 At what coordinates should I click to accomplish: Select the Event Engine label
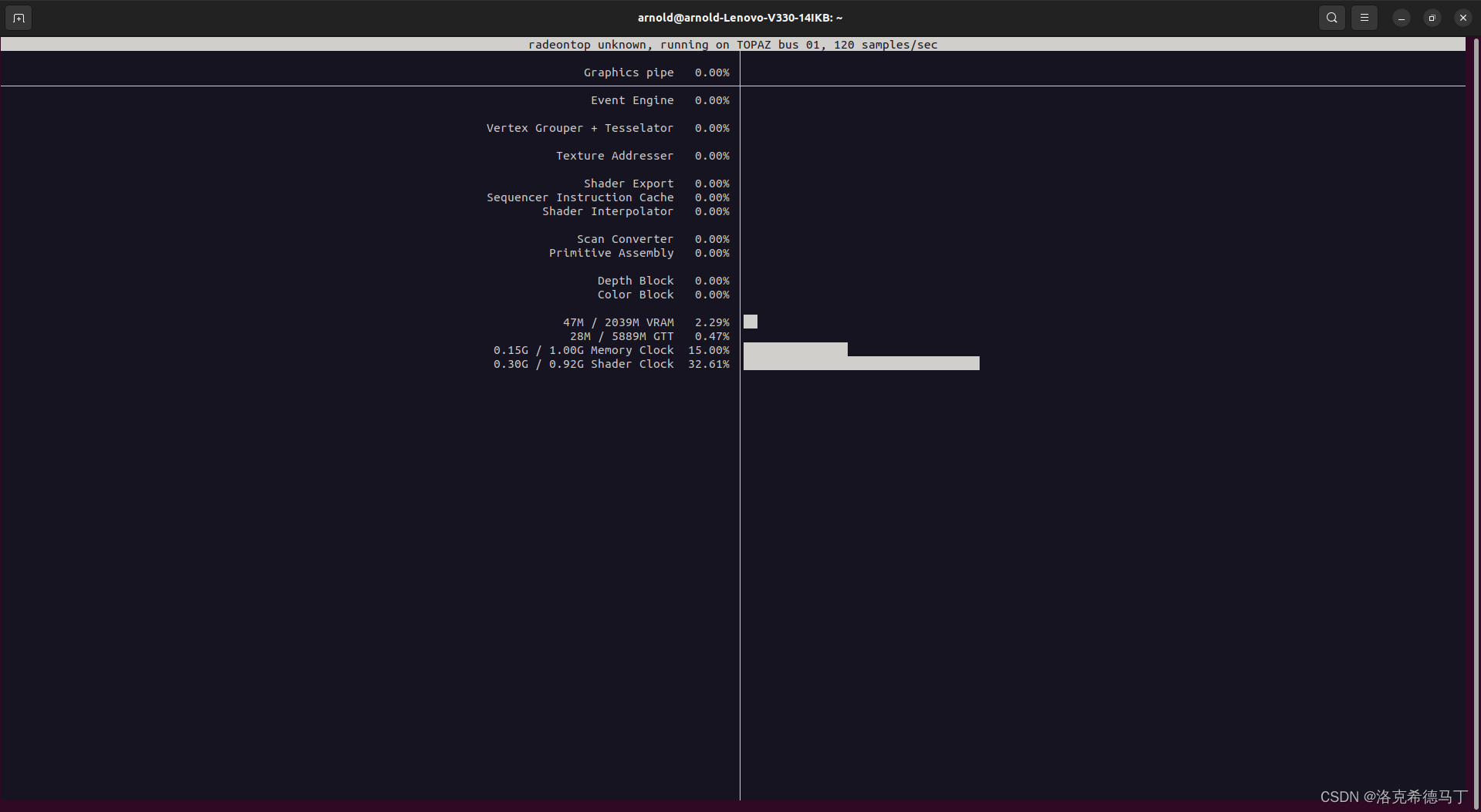633,100
